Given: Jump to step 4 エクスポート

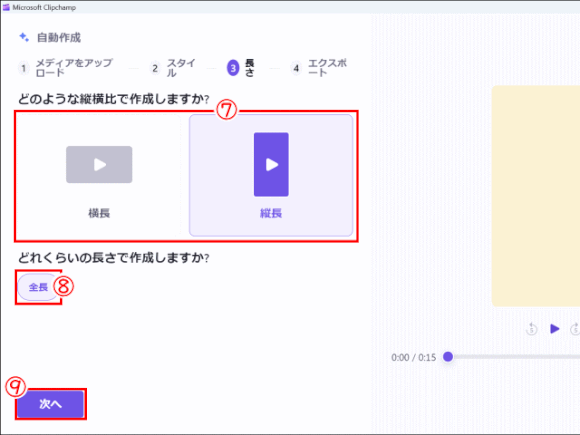Looking at the screenshot, I should 319,68.
